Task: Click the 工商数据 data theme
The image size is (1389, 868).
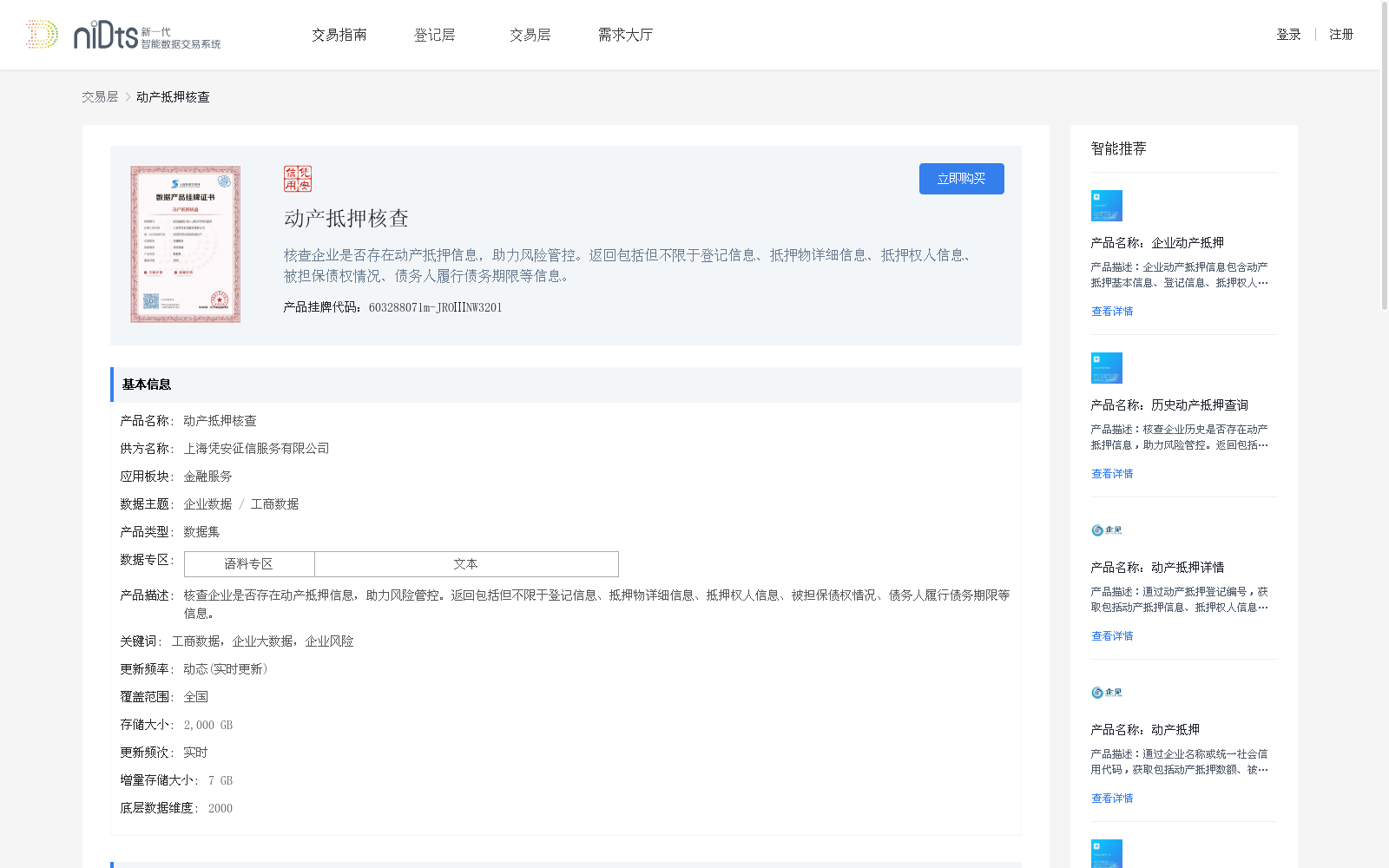Action: [x=274, y=504]
